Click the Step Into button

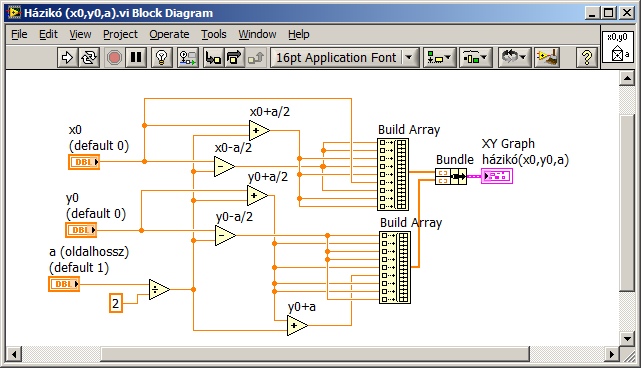point(213,58)
